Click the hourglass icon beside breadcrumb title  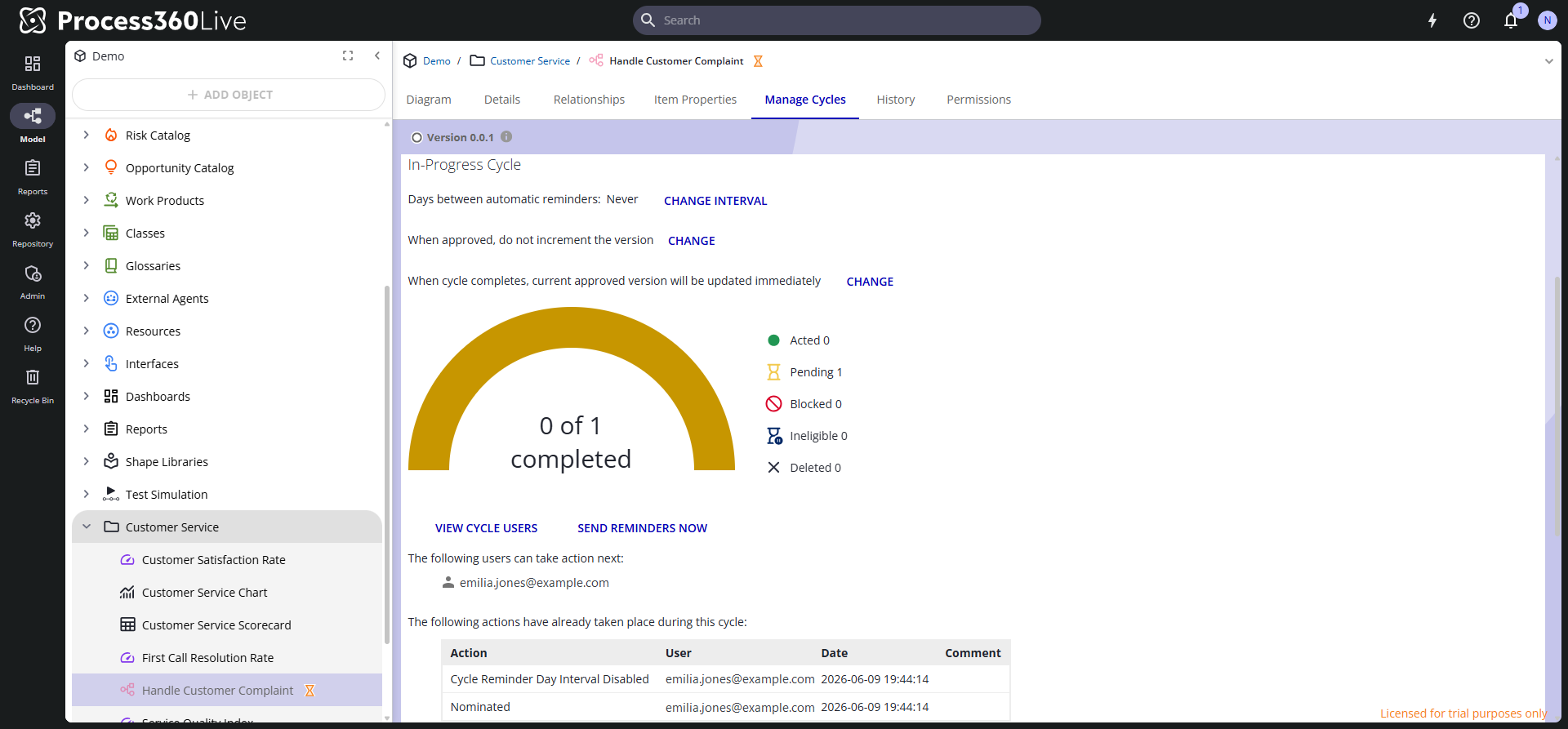[x=758, y=61]
